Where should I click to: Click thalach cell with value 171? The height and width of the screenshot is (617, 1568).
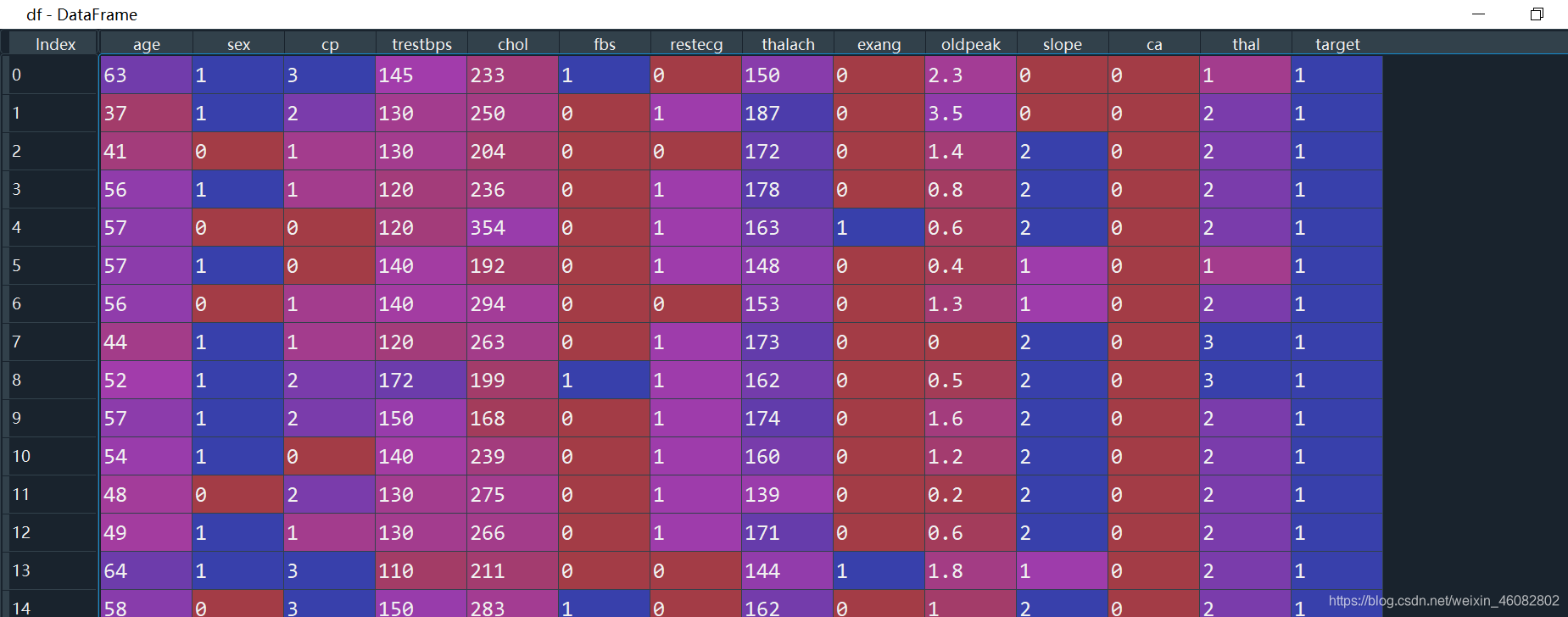pyautogui.click(x=788, y=532)
